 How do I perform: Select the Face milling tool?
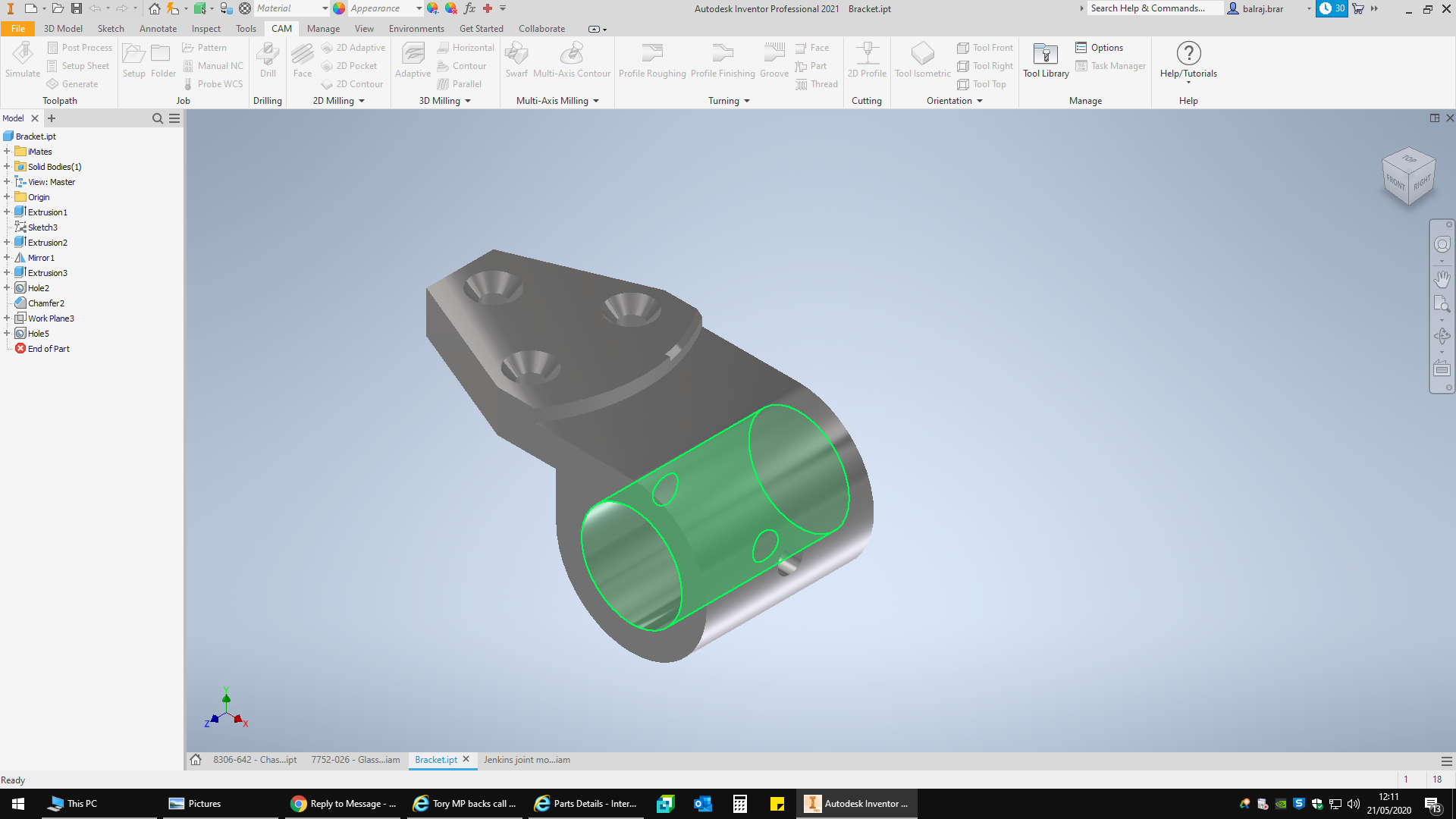point(303,60)
